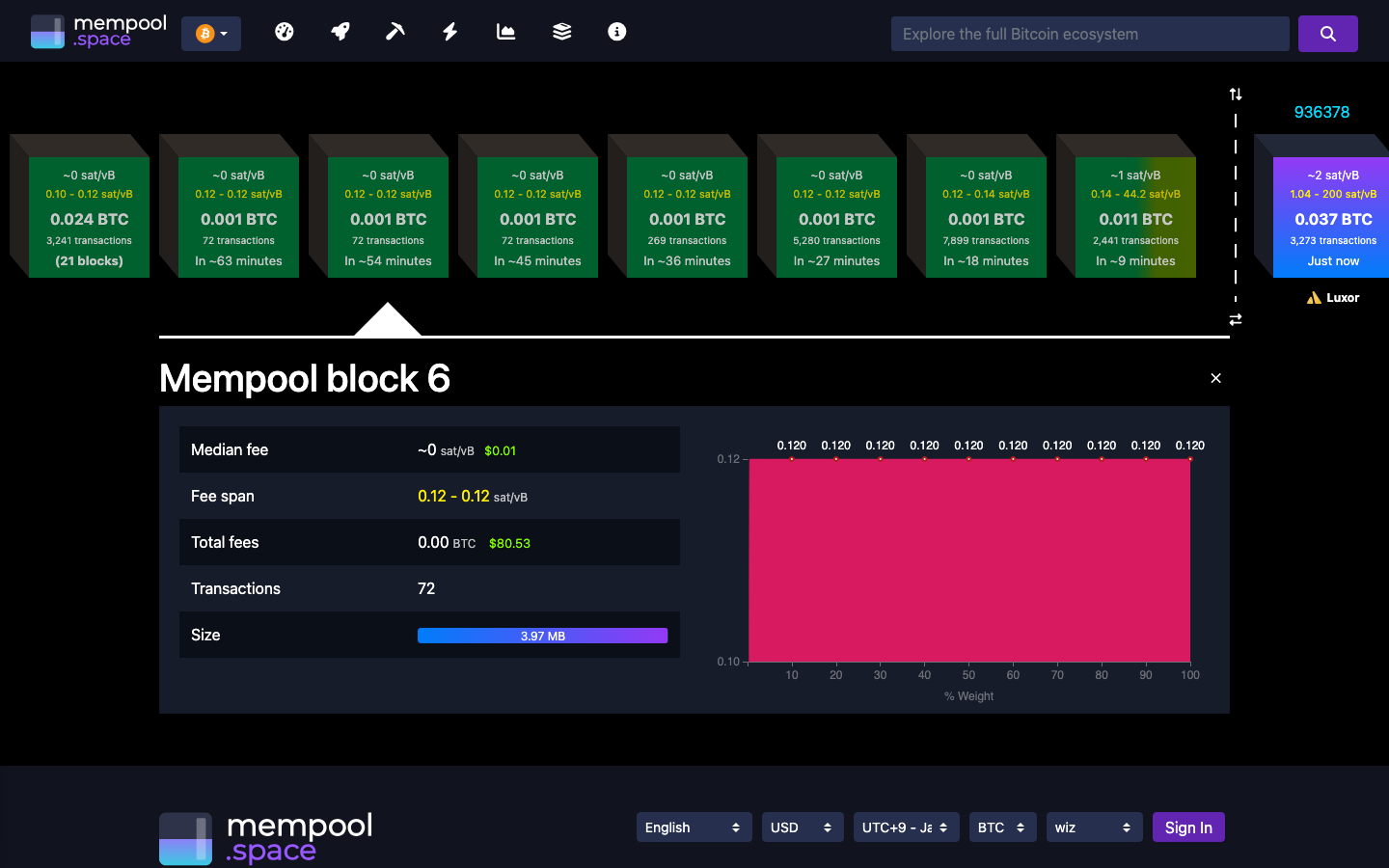Open the English language dropdown
This screenshot has height=868, width=1389.
coord(694,827)
